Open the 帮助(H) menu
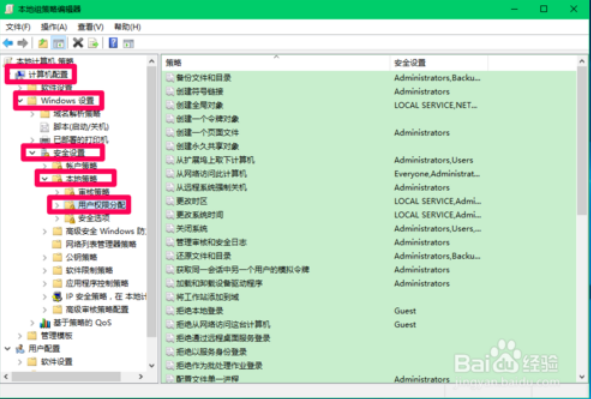Viewport: 591px width, 399px height. (x=127, y=27)
